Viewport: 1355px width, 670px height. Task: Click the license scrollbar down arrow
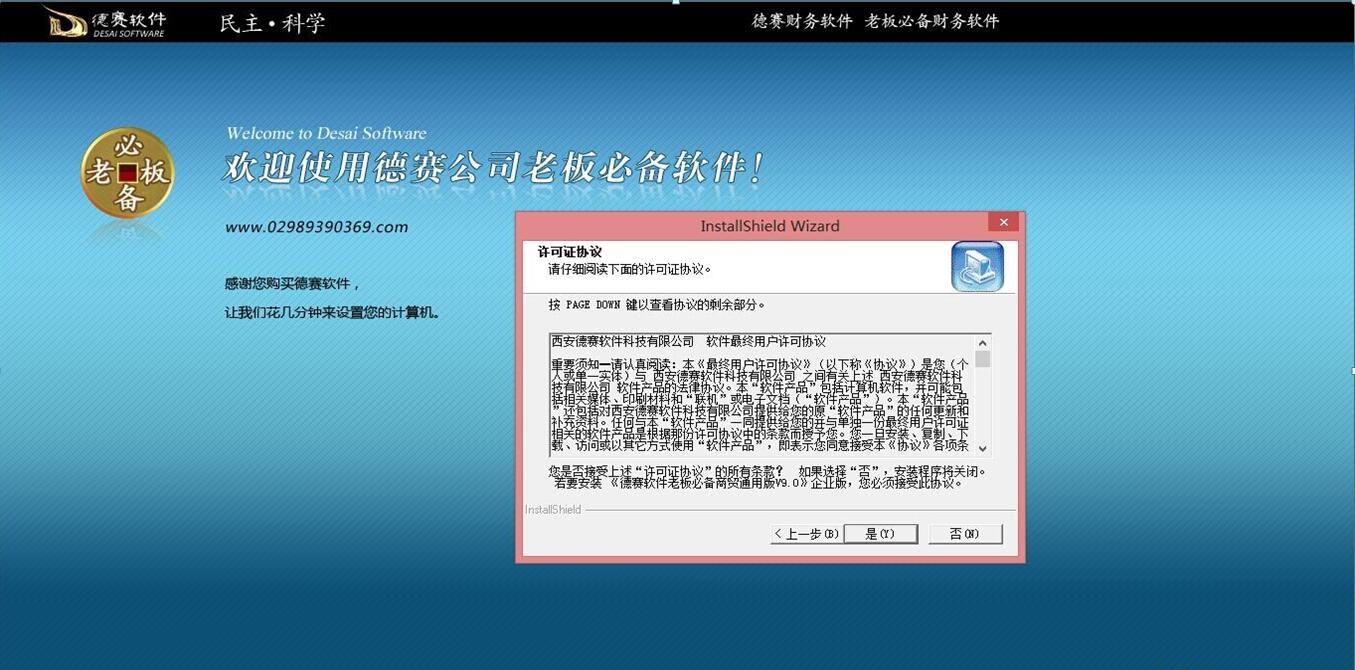(x=983, y=449)
